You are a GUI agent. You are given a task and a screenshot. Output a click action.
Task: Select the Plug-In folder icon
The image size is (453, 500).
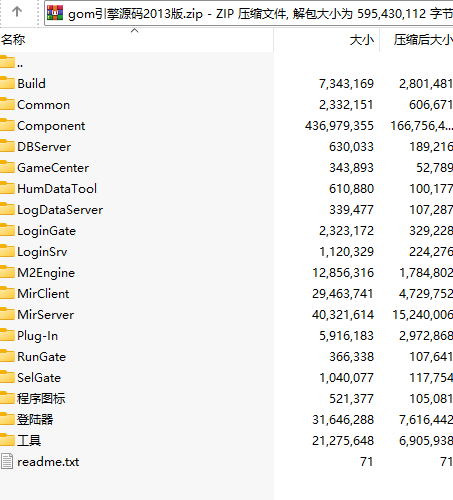tap(7, 335)
